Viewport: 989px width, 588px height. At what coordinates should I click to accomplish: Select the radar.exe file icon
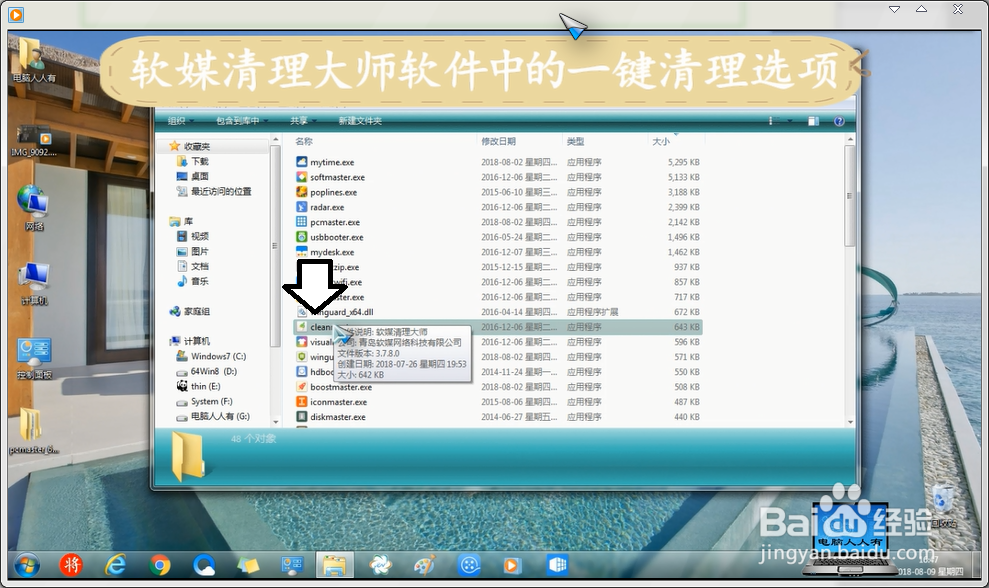[301, 207]
